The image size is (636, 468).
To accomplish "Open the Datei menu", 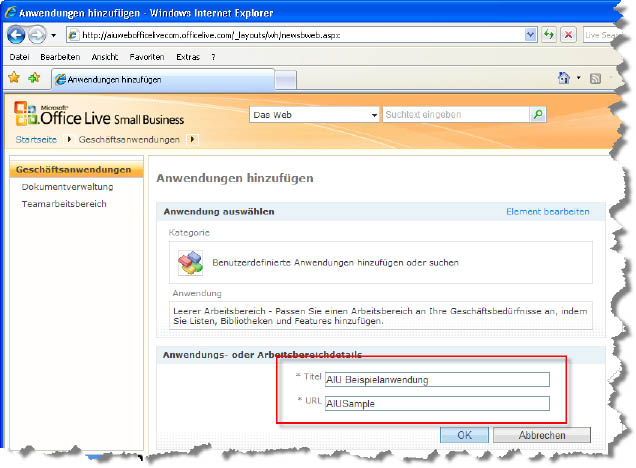I will click(19, 57).
